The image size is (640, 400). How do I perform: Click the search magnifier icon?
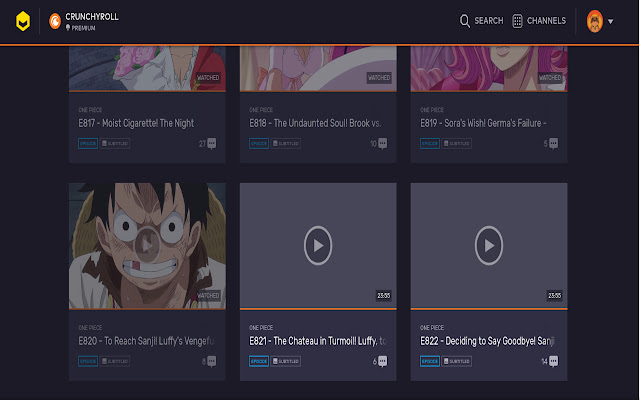coord(464,21)
